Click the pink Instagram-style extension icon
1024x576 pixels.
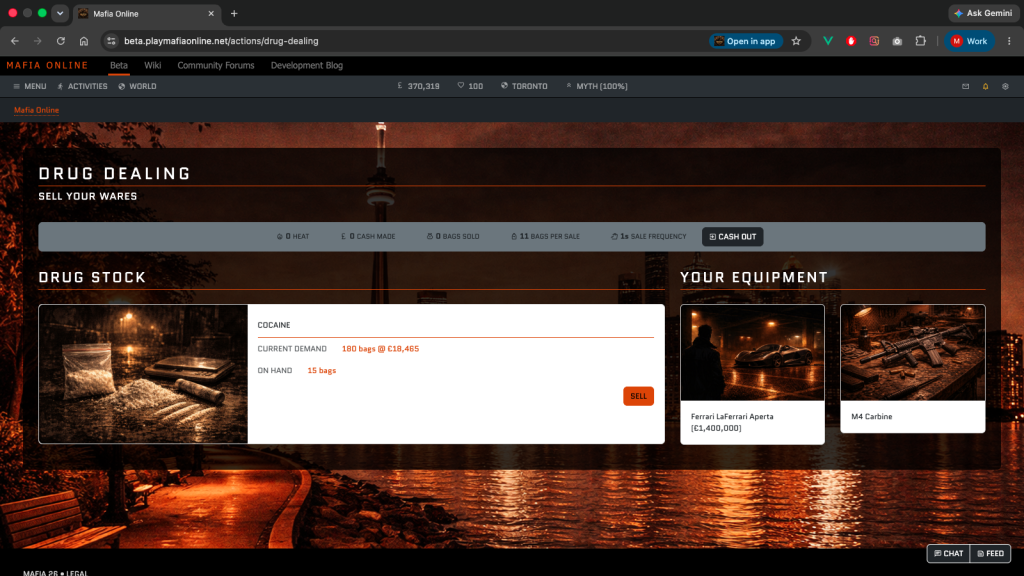pos(874,40)
